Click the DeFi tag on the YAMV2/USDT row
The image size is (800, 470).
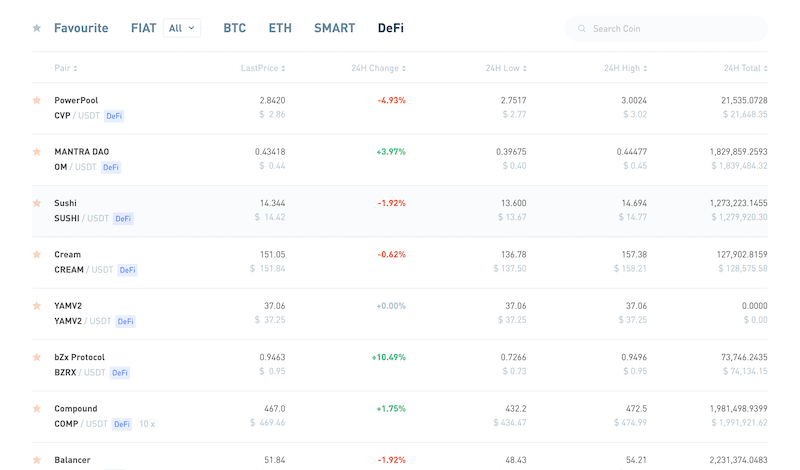coord(126,321)
